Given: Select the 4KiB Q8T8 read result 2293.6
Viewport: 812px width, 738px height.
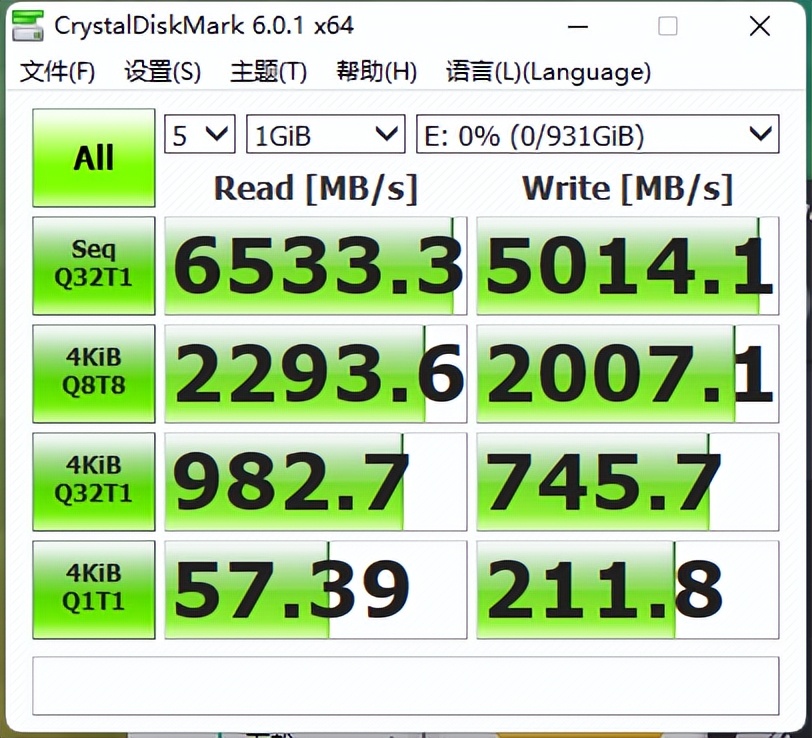Looking at the screenshot, I should pos(316,373).
